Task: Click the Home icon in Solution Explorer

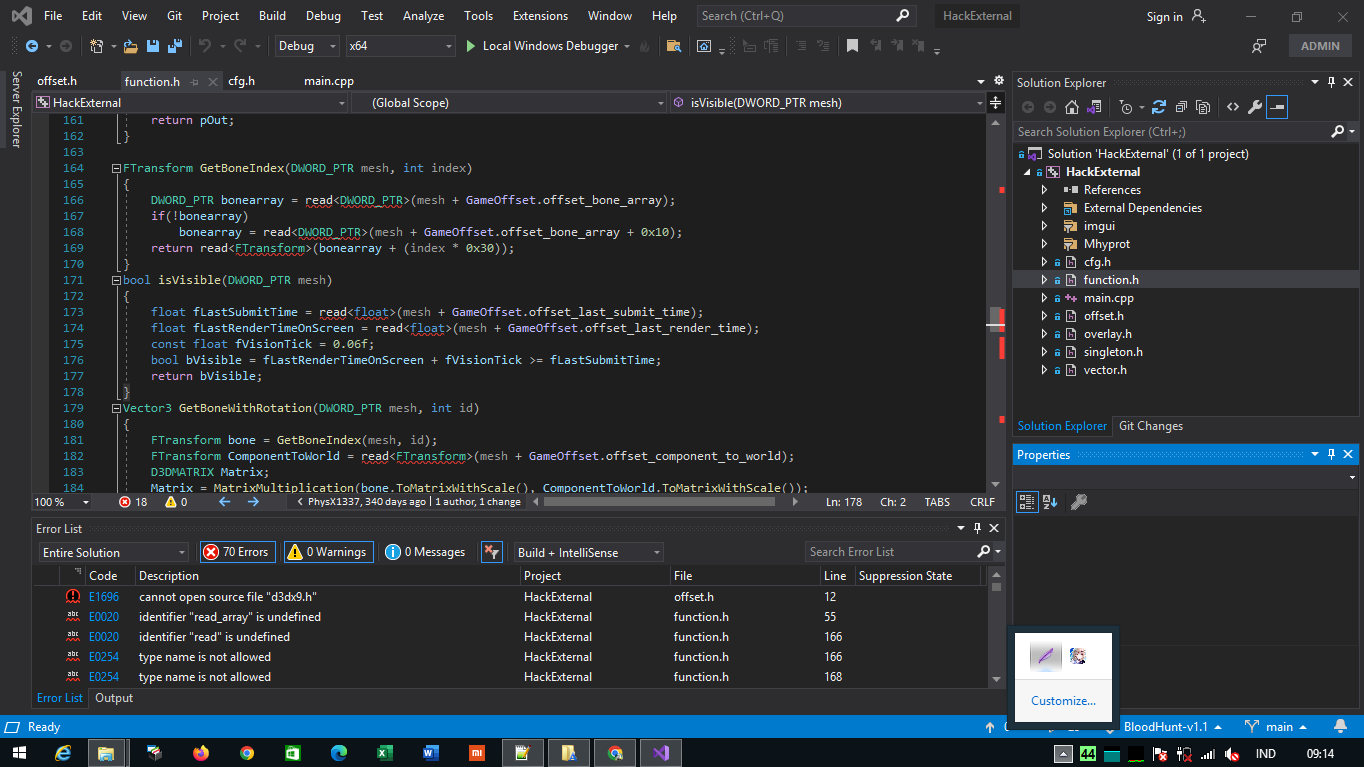Action: coord(1072,107)
